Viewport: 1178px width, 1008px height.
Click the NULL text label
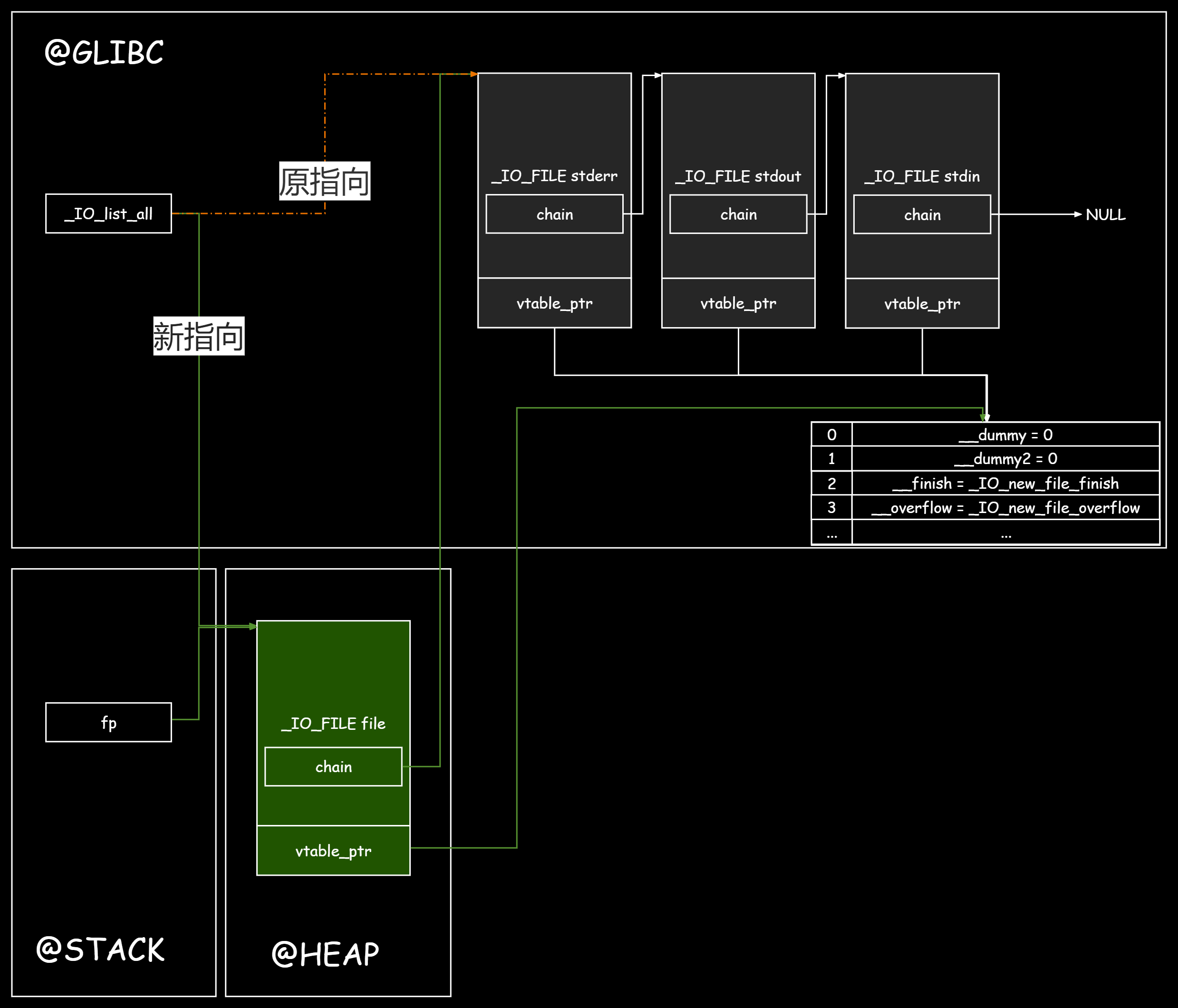pos(1105,215)
